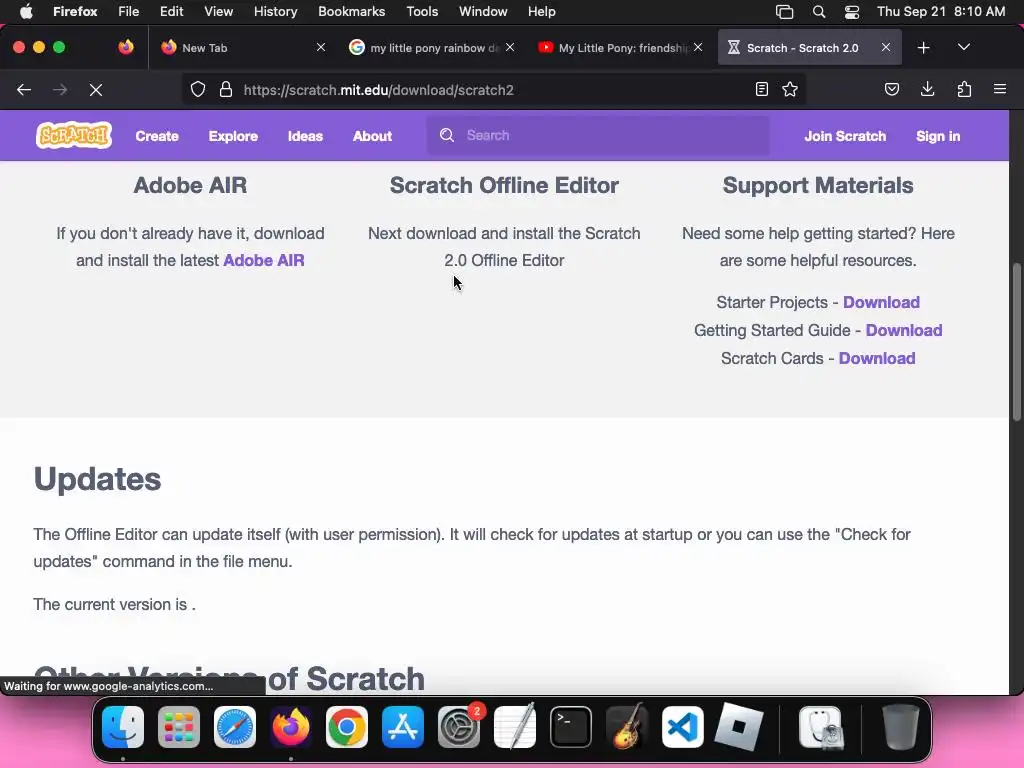The width and height of the screenshot is (1024, 768).
Task: Open the History menu
Action: tap(275, 12)
